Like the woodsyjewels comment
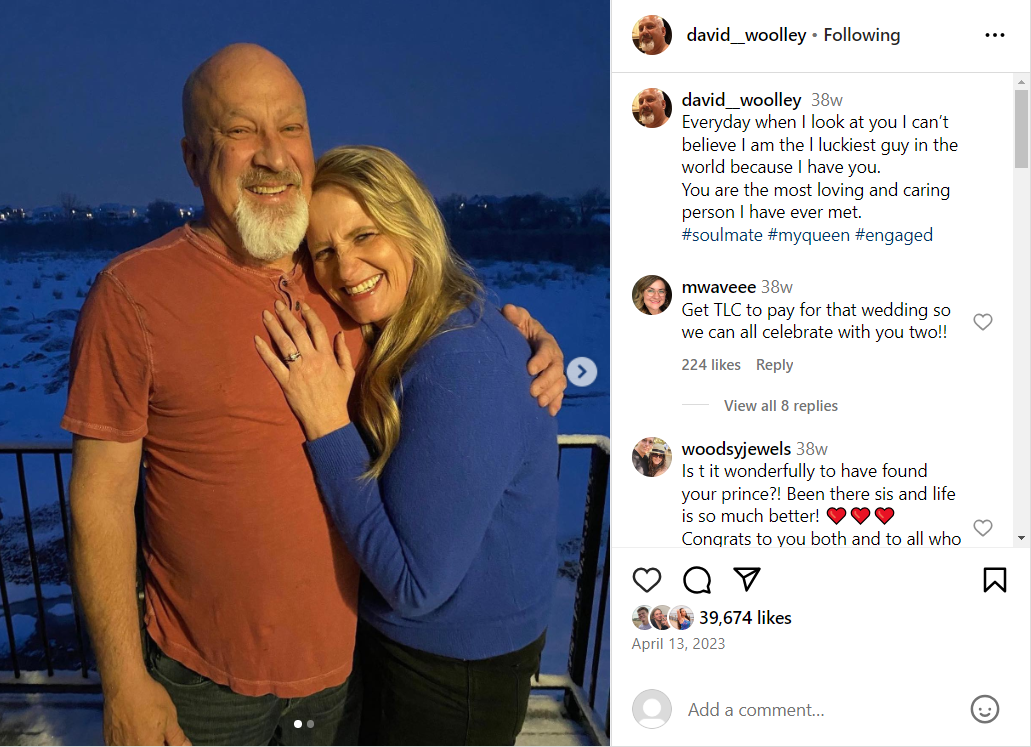This screenshot has height=747, width=1031. click(983, 527)
